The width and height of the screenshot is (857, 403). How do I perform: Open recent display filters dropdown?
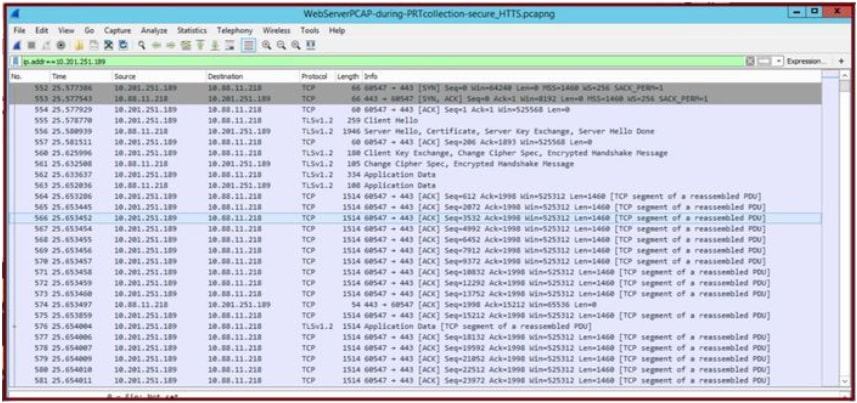(778, 61)
